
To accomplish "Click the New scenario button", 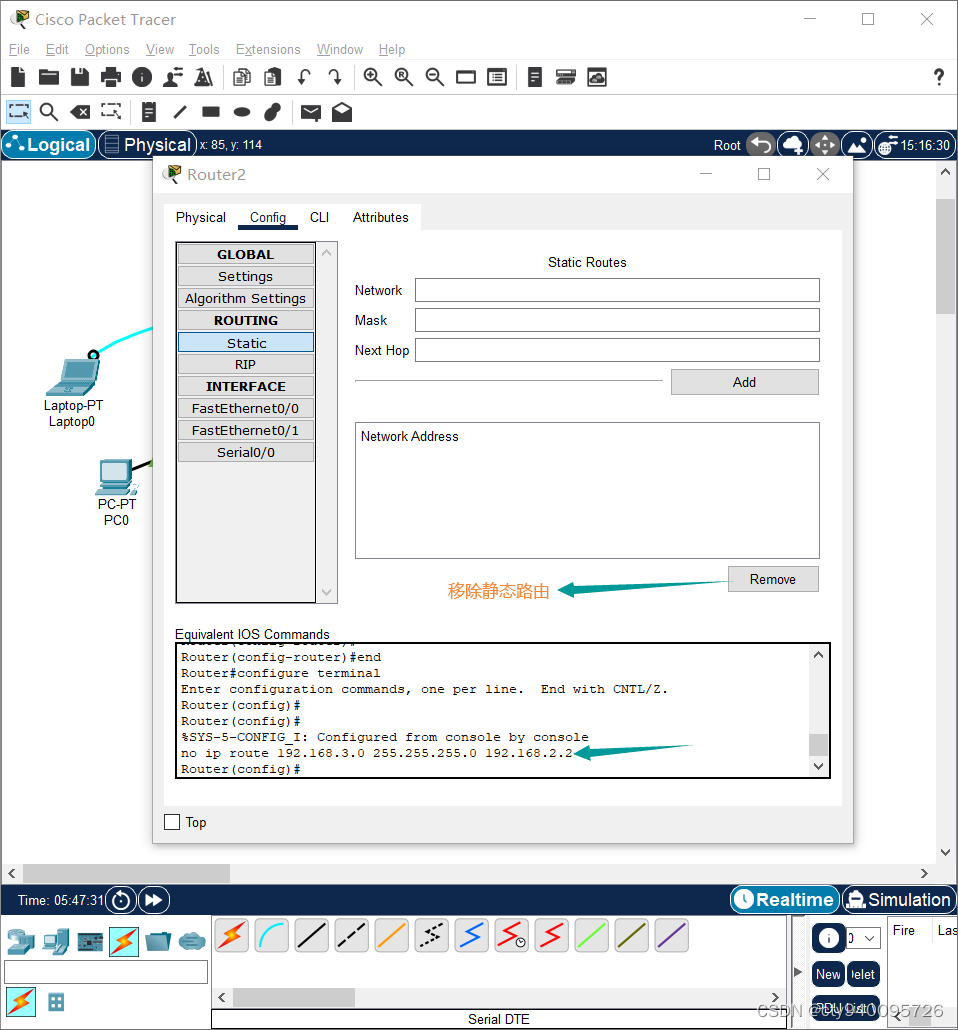I will (x=828, y=974).
